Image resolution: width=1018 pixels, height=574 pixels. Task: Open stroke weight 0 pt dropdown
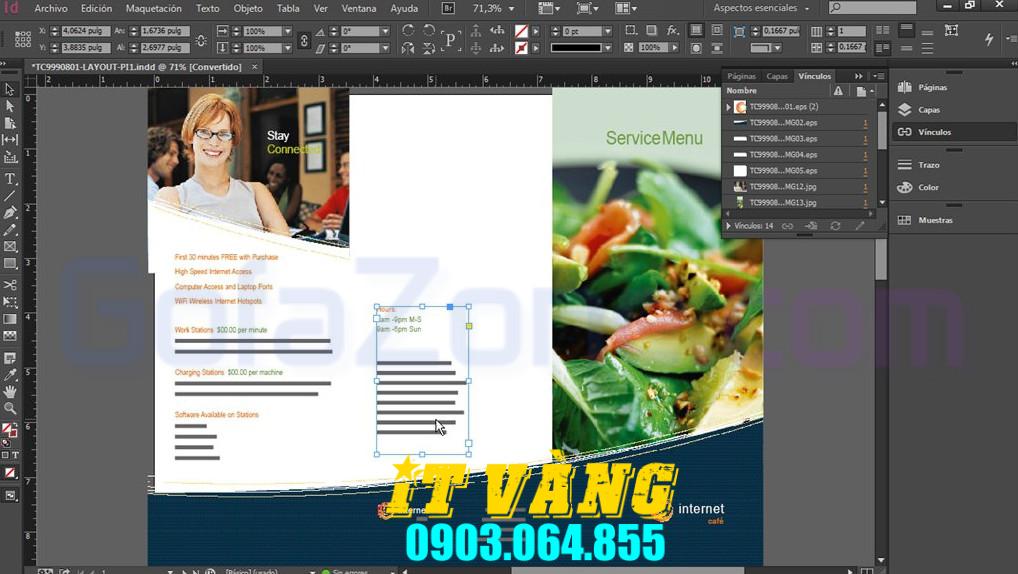pos(608,31)
